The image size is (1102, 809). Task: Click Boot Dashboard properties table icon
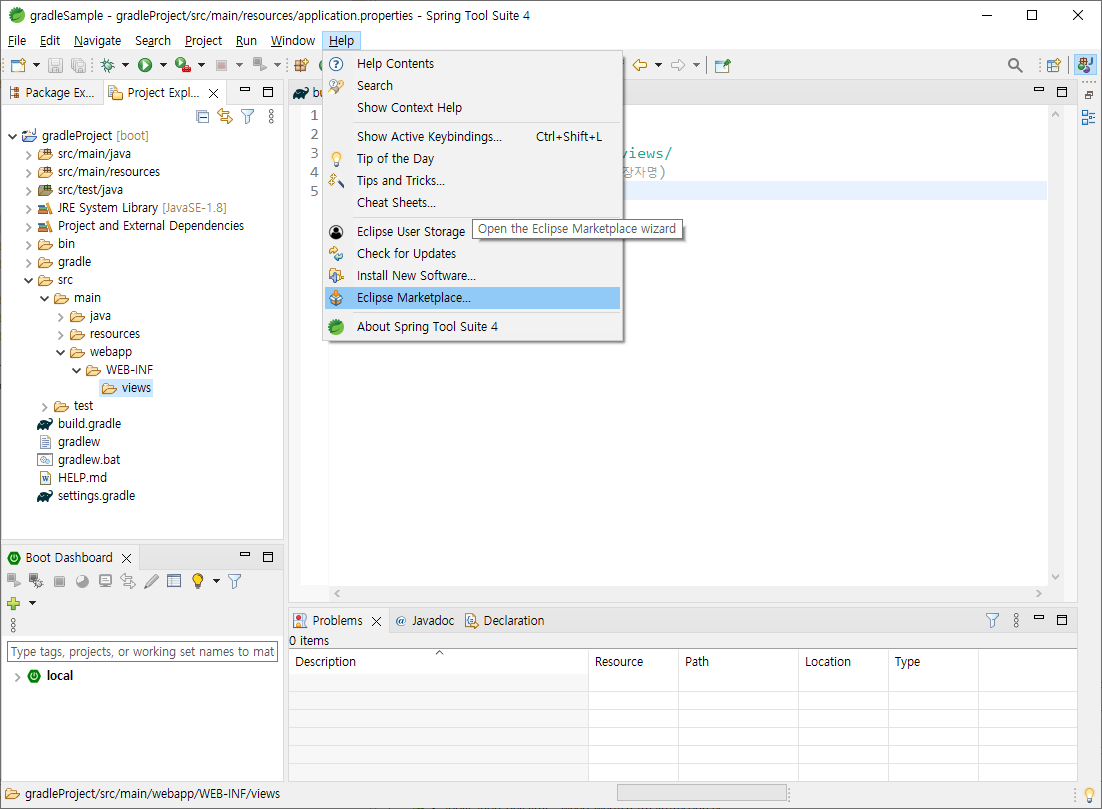click(x=174, y=581)
